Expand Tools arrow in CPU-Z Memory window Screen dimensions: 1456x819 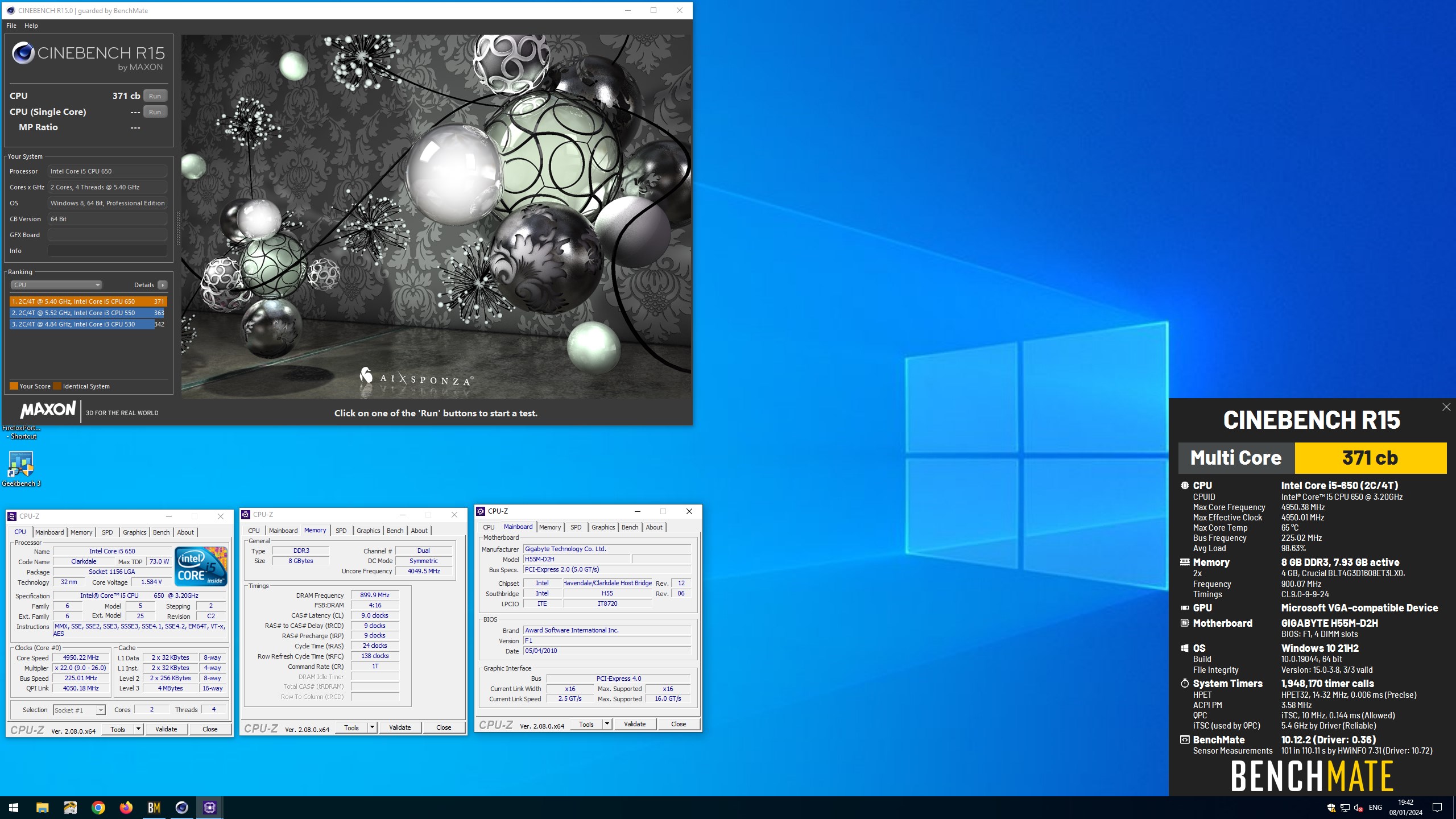click(x=372, y=727)
